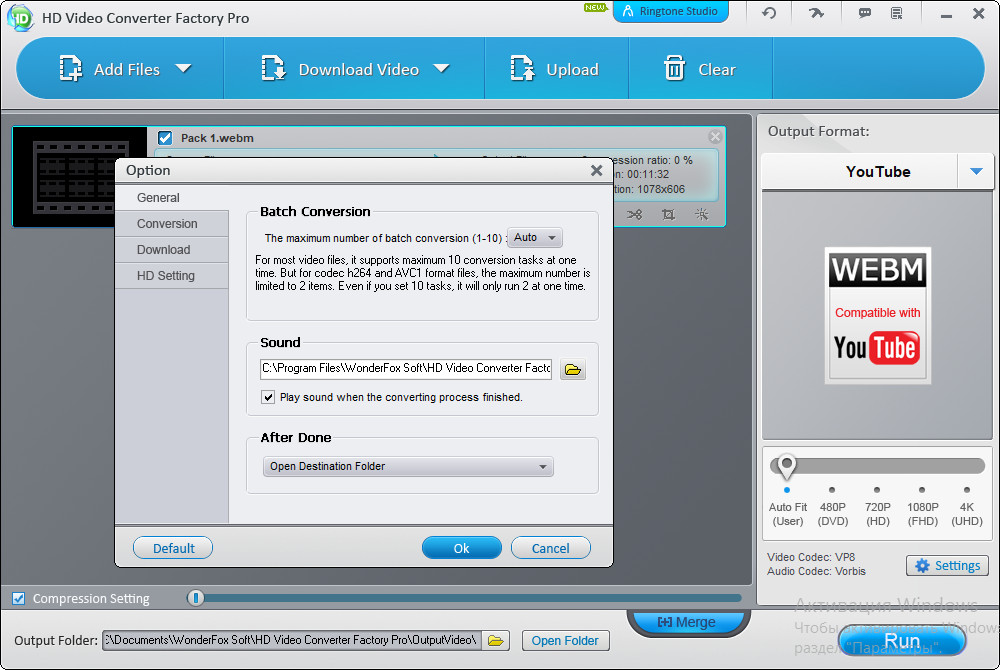This screenshot has width=1000, height=670.
Task: Click the resolution slider pin handle
Action: click(x=787, y=467)
